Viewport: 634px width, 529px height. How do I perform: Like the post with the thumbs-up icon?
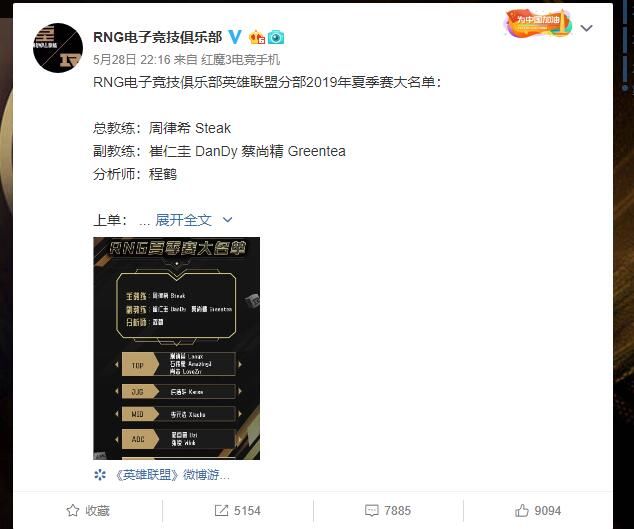point(522,510)
